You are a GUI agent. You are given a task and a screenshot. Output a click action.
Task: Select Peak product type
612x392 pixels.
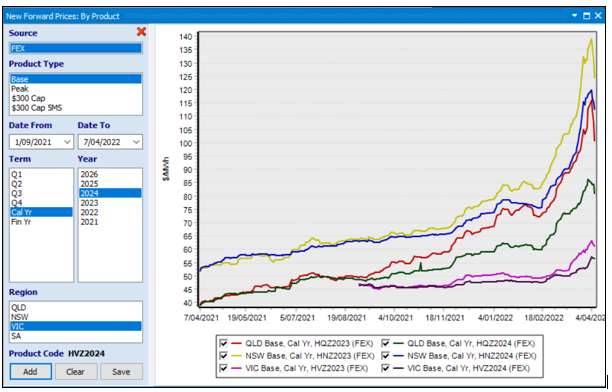coord(76,89)
